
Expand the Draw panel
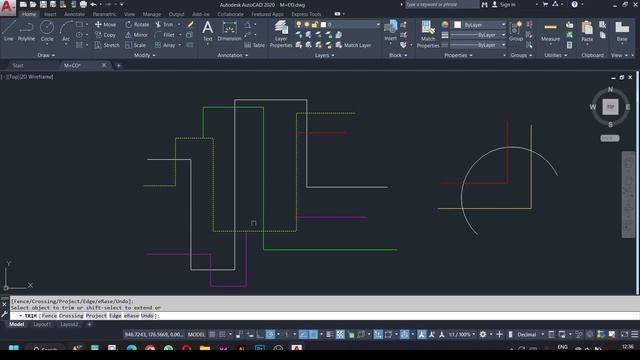click(x=46, y=55)
